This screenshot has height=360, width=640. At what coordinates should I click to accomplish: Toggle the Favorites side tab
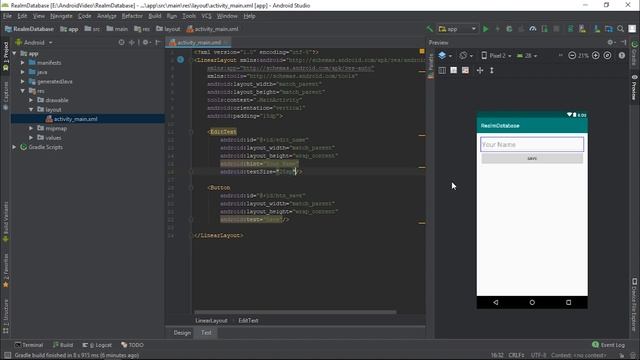(6, 270)
